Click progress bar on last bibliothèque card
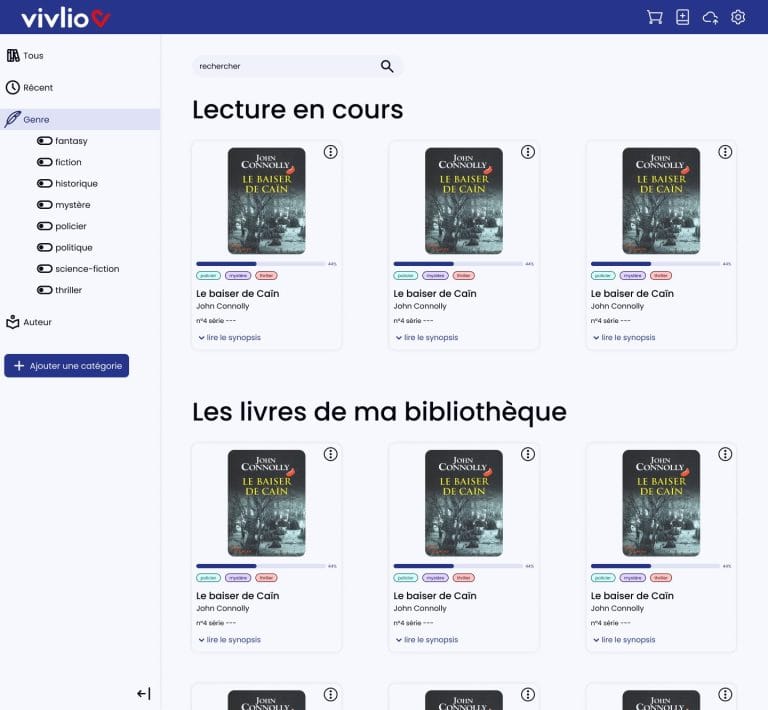This screenshot has width=768, height=710. pos(655,566)
